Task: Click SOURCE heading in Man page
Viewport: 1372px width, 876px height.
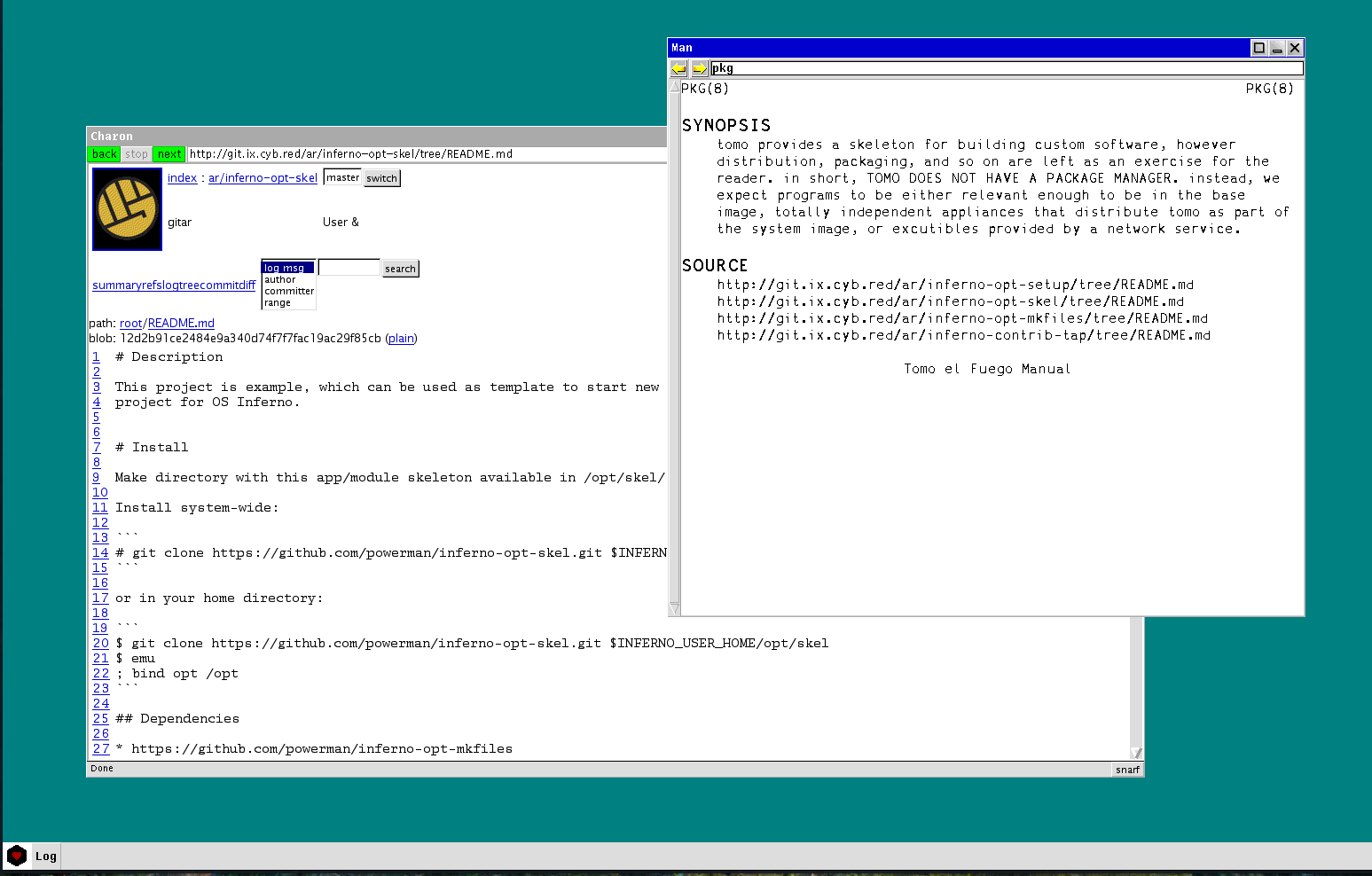Action: 715,266
